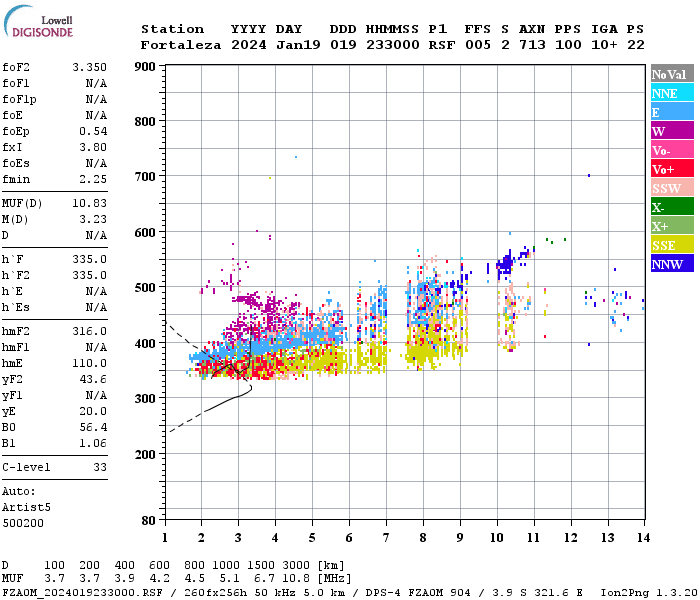Viewport: 700px width, 600px height.
Task: Click the 80 km height axis label
Action: tap(148, 520)
